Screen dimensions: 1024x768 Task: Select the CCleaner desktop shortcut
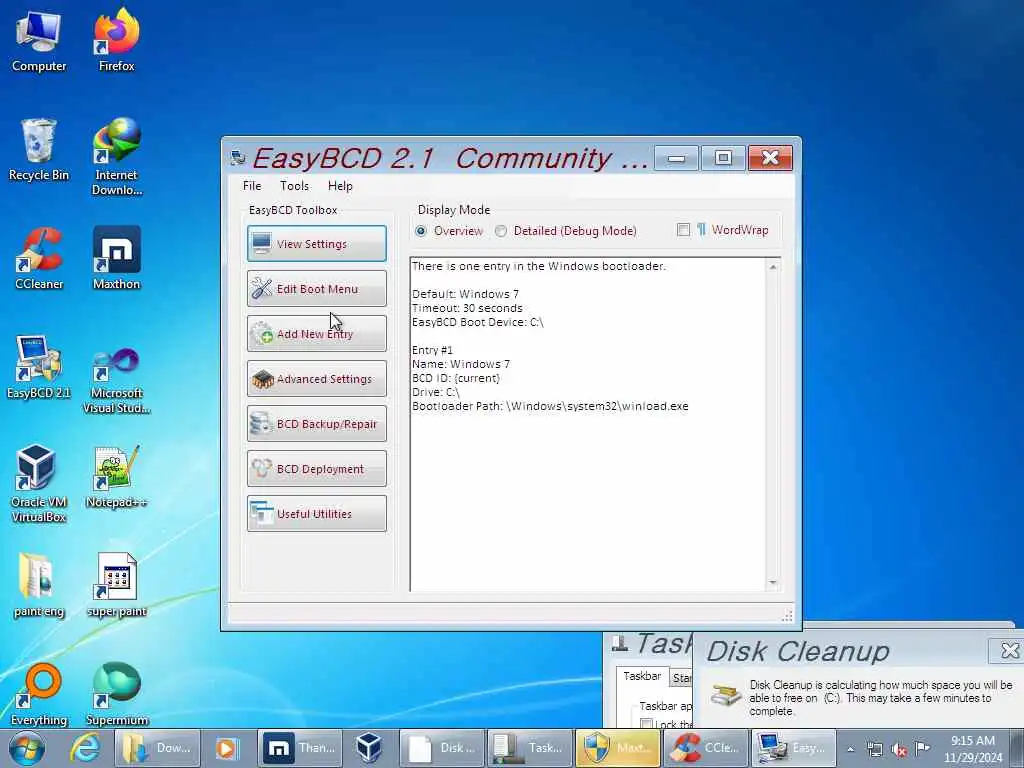click(x=39, y=259)
